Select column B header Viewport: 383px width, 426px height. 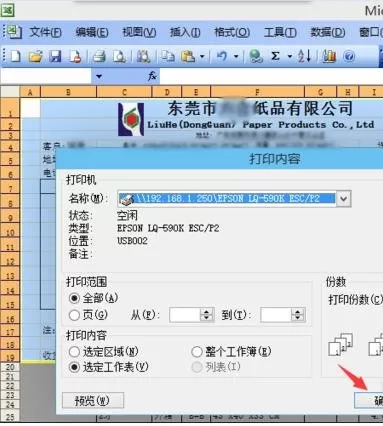pyautogui.click(x=68, y=92)
